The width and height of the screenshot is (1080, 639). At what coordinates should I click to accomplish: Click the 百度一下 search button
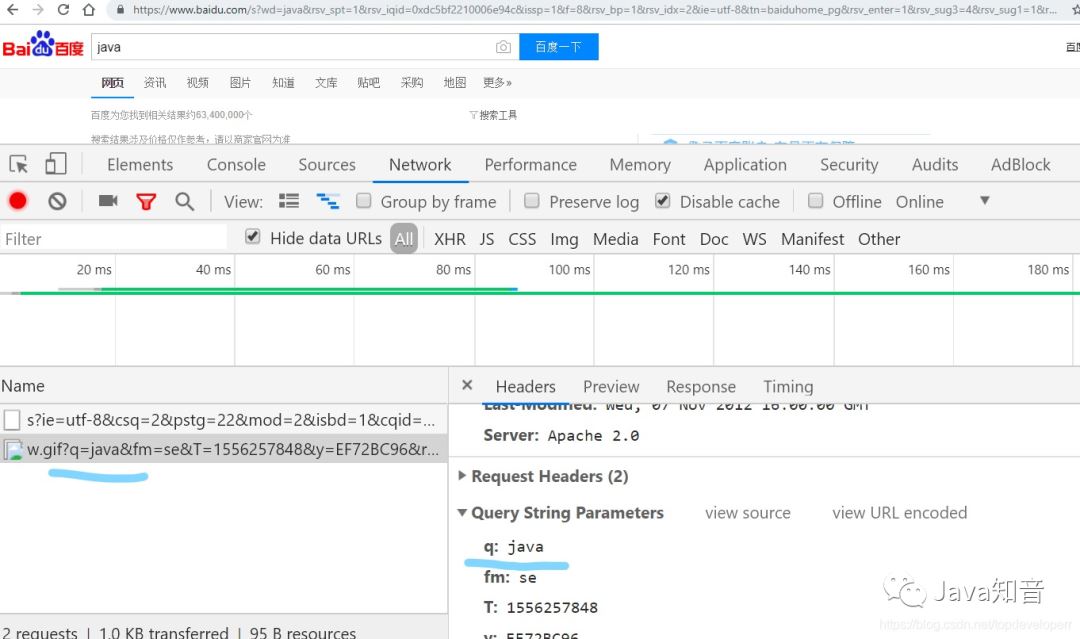click(x=559, y=47)
